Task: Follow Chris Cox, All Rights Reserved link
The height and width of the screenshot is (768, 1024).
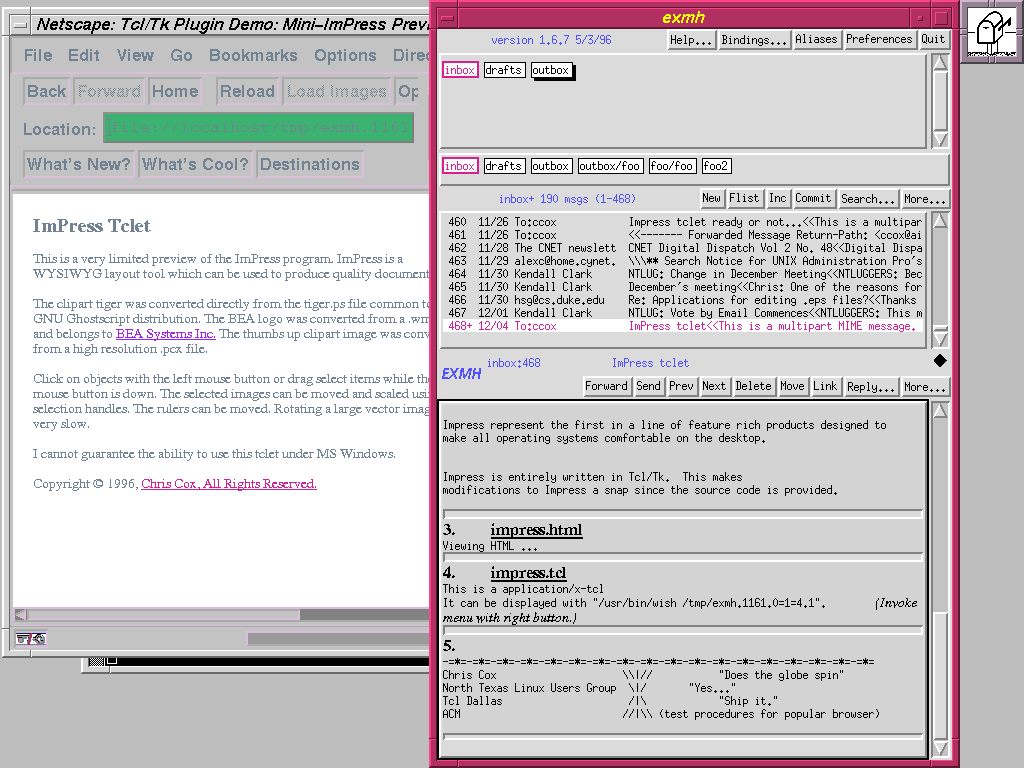Action: (x=229, y=484)
